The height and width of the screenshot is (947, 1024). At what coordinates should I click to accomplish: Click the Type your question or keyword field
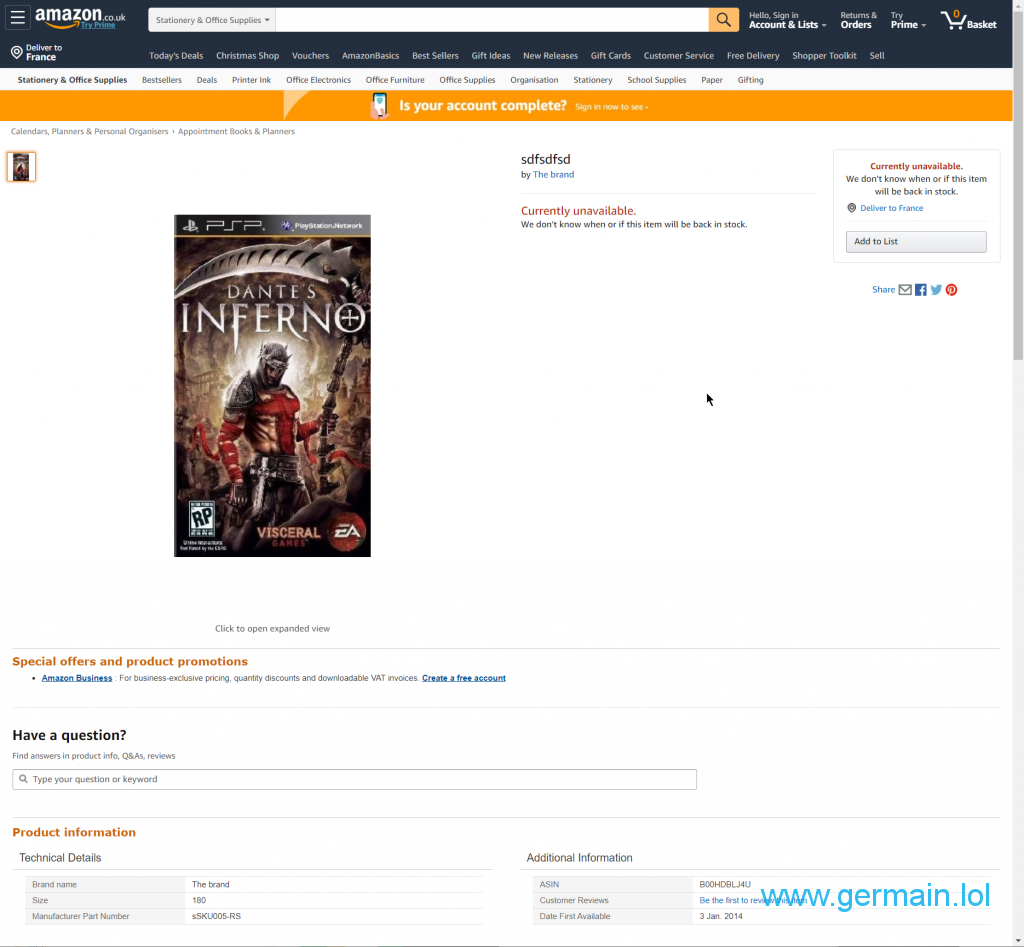pos(355,779)
